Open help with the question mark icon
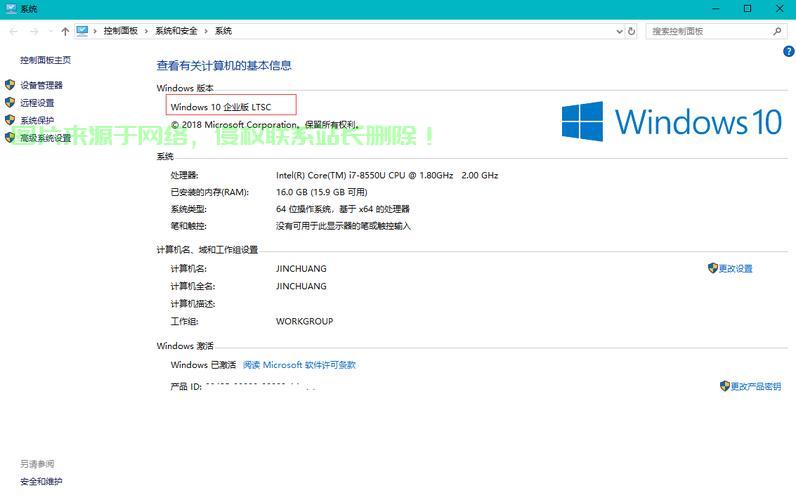This screenshot has height=500, width=796. pos(788,51)
